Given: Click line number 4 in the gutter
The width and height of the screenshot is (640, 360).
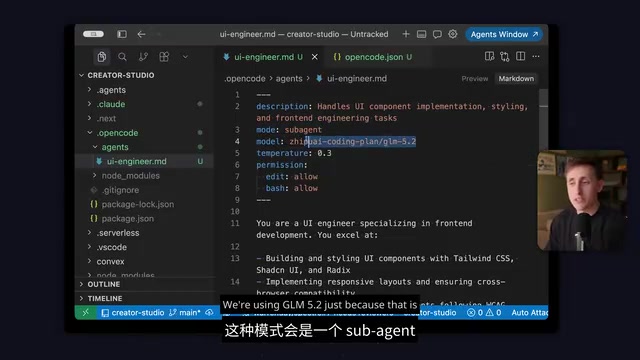Looking at the screenshot, I should (237, 142).
